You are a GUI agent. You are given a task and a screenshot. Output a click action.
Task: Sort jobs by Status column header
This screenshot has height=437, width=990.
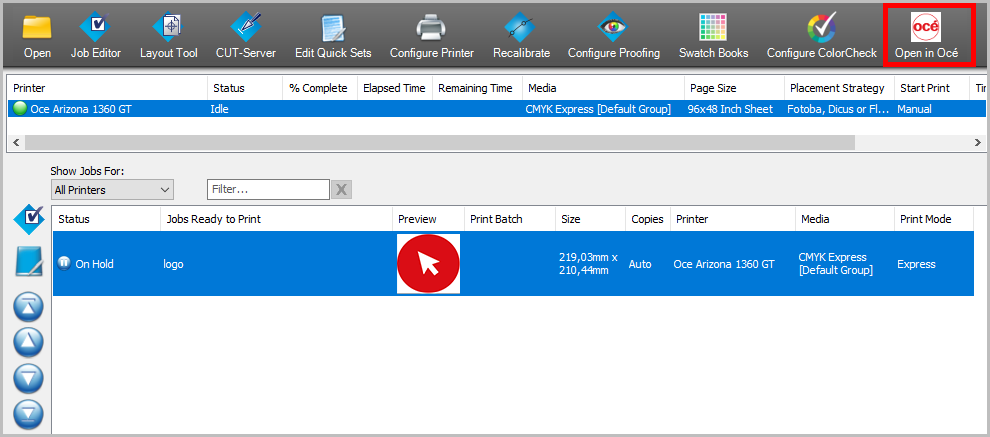click(105, 219)
